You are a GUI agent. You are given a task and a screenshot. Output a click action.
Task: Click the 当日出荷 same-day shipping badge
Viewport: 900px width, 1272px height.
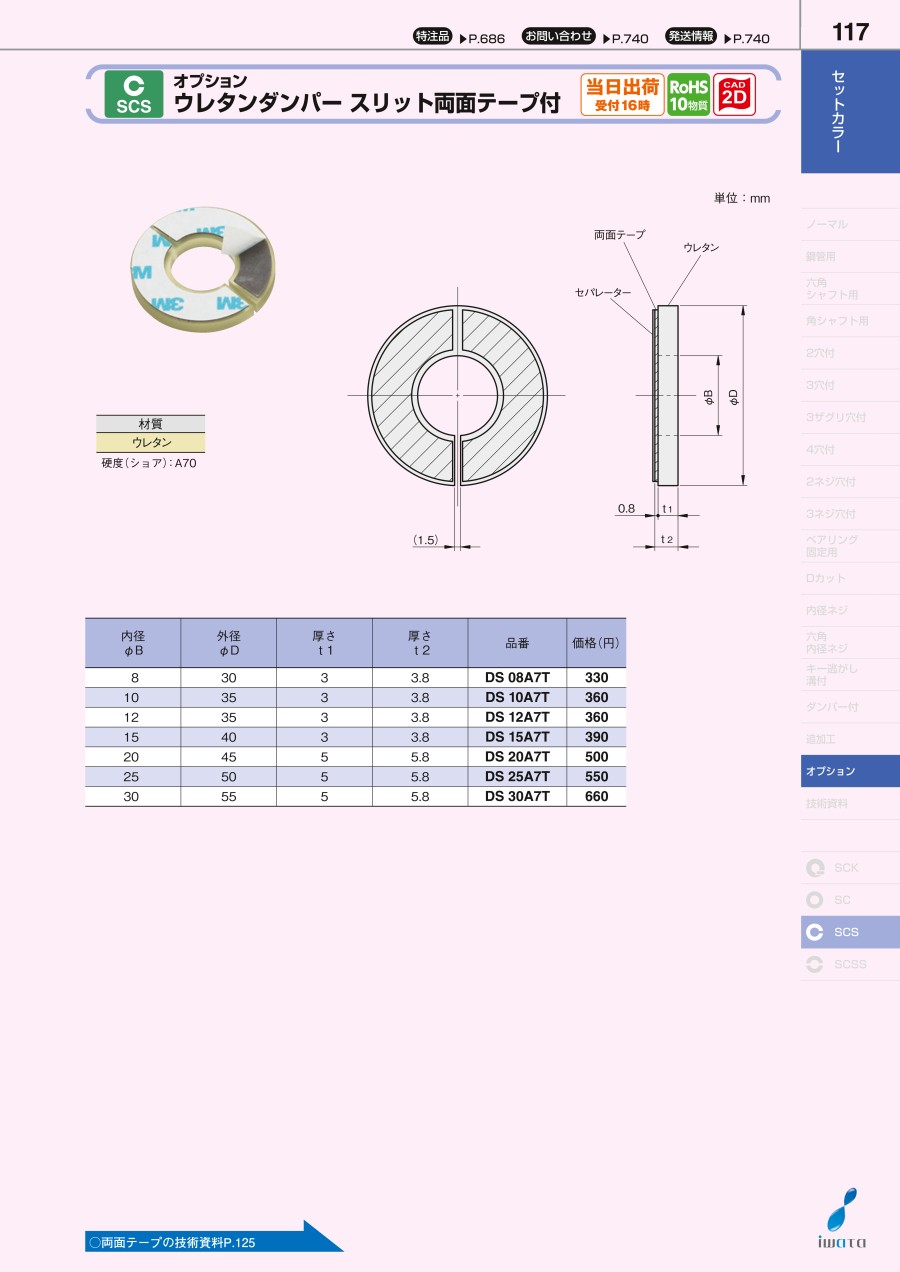[622, 95]
